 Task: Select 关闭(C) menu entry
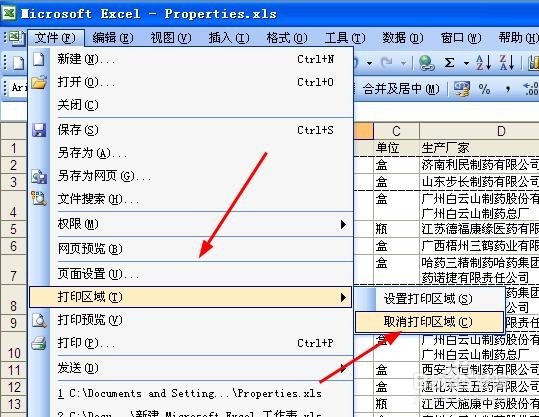tap(191, 105)
